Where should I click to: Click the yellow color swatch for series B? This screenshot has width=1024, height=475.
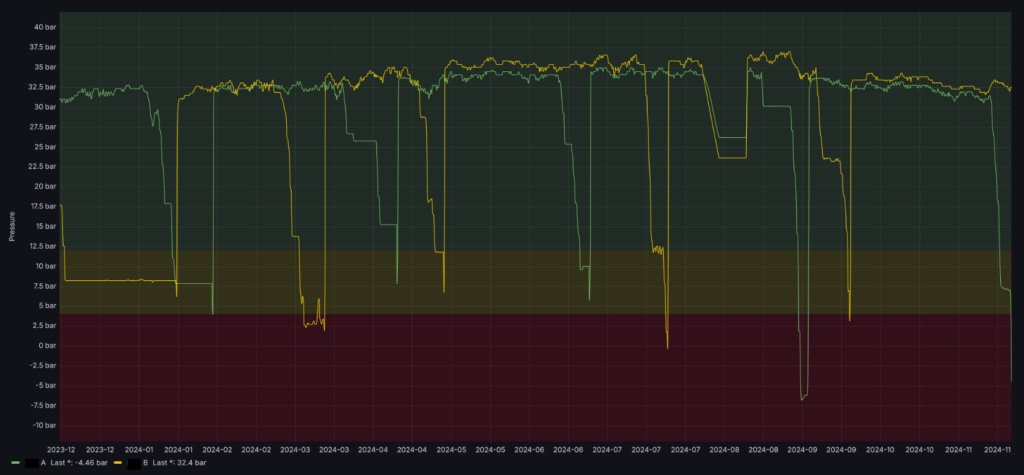pyautogui.click(x=118, y=463)
